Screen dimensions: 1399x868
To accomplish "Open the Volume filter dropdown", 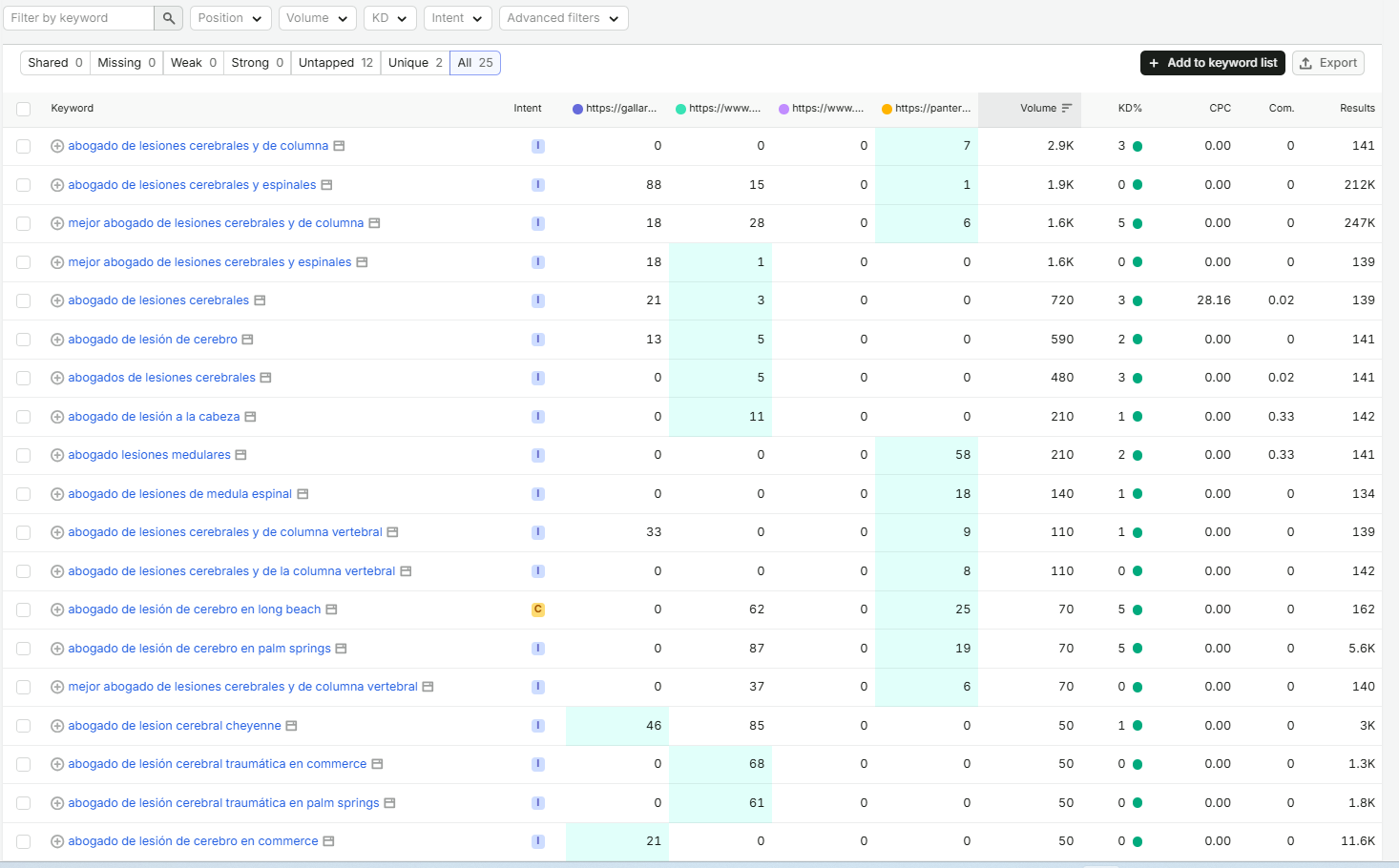I will coord(318,18).
